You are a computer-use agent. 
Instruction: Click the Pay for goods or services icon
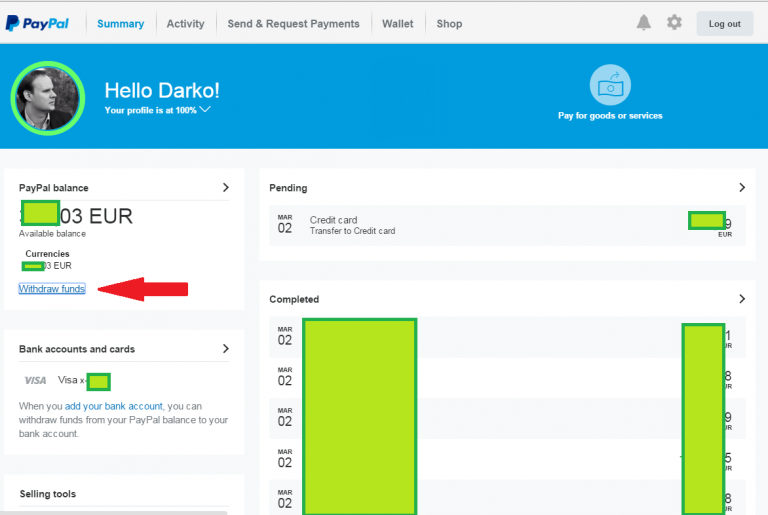609,86
